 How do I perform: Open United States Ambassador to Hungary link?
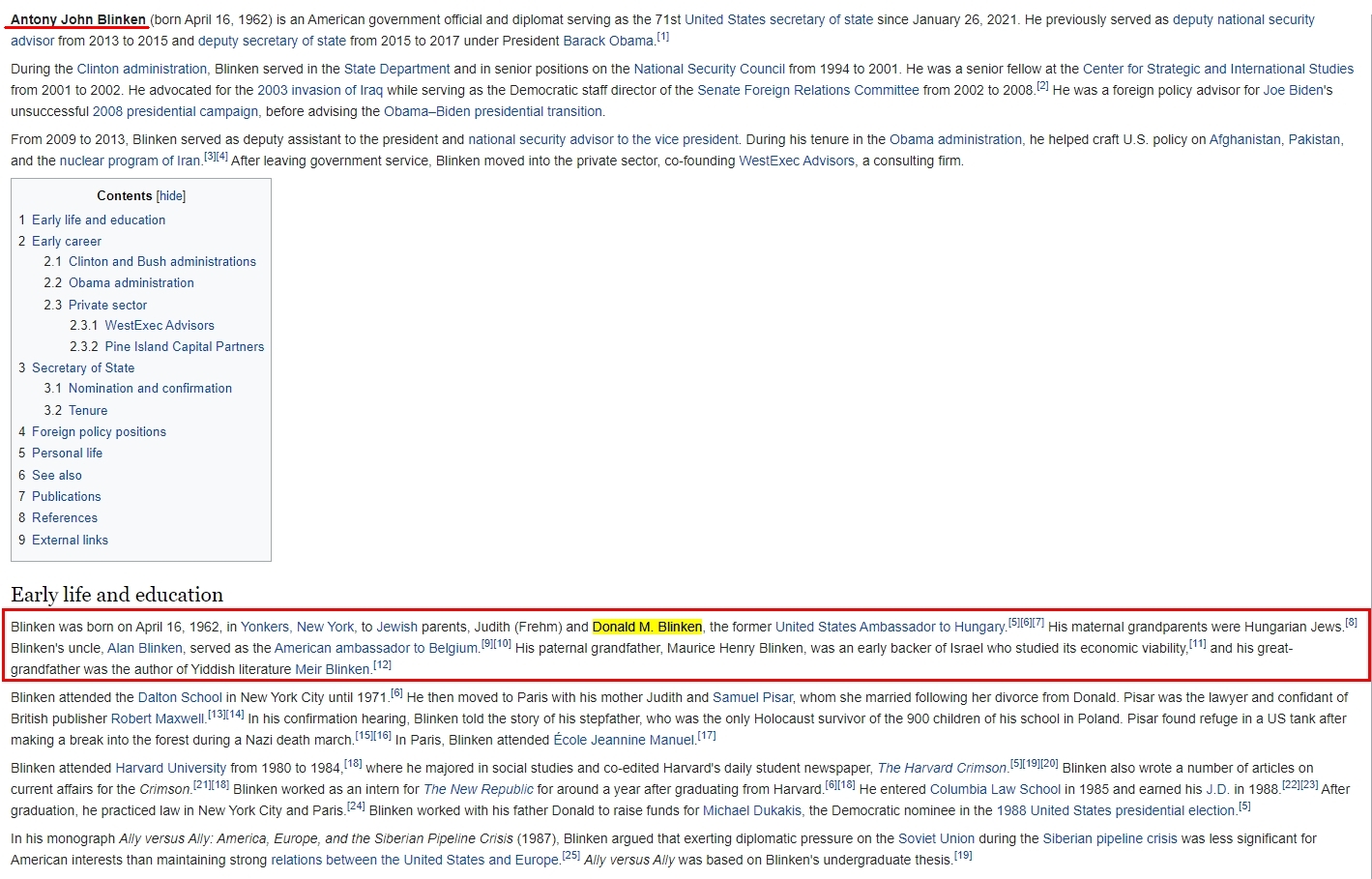click(x=890, y=627)
